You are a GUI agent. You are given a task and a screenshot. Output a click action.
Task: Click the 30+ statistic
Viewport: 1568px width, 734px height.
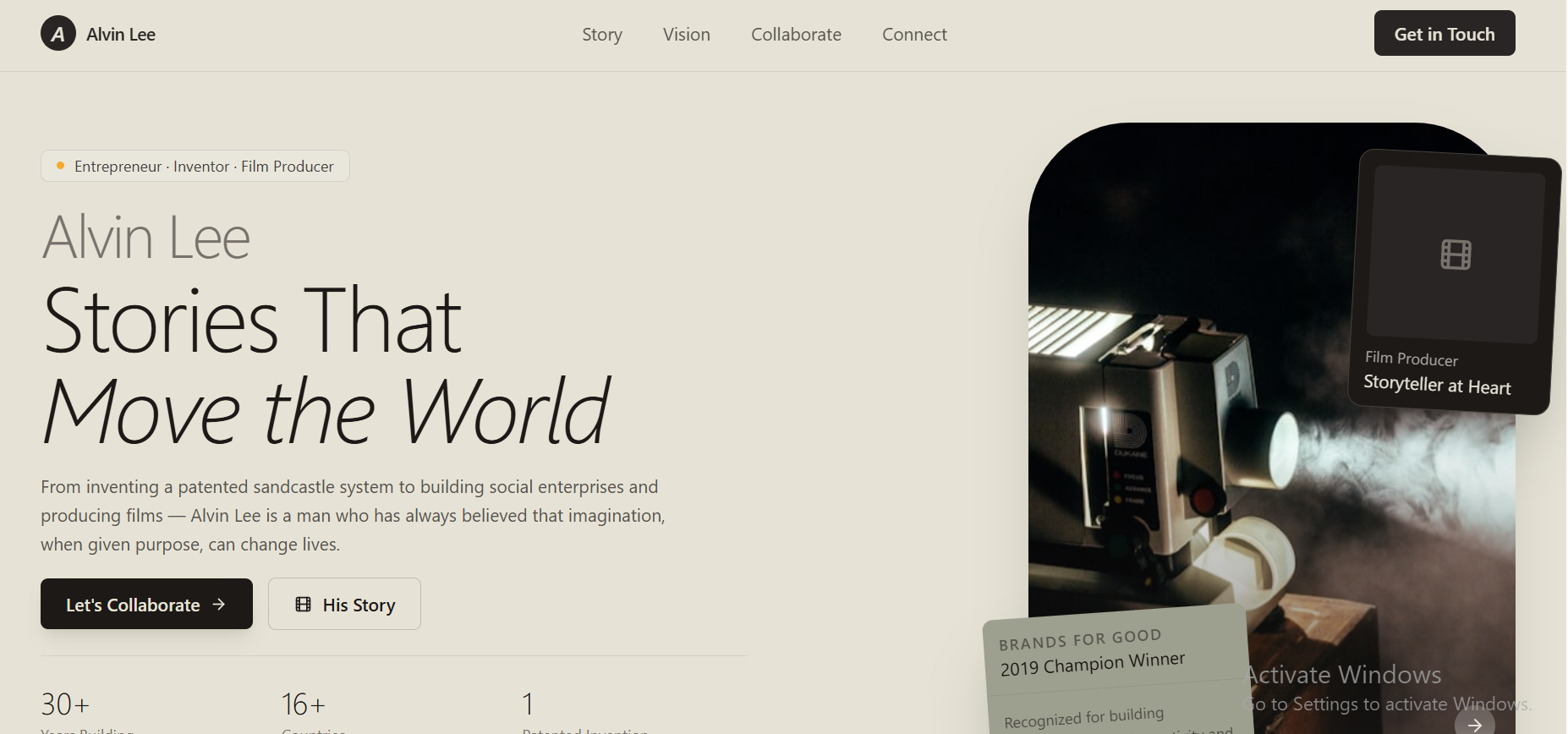tap(65, 704)
